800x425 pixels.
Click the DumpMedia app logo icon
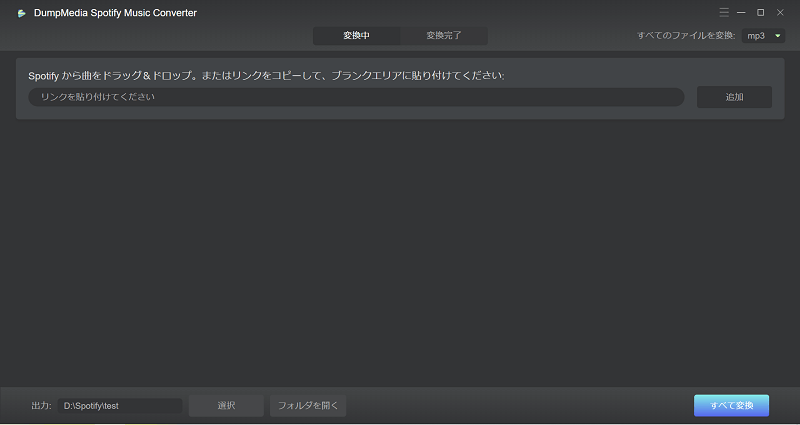pos(21,13)
